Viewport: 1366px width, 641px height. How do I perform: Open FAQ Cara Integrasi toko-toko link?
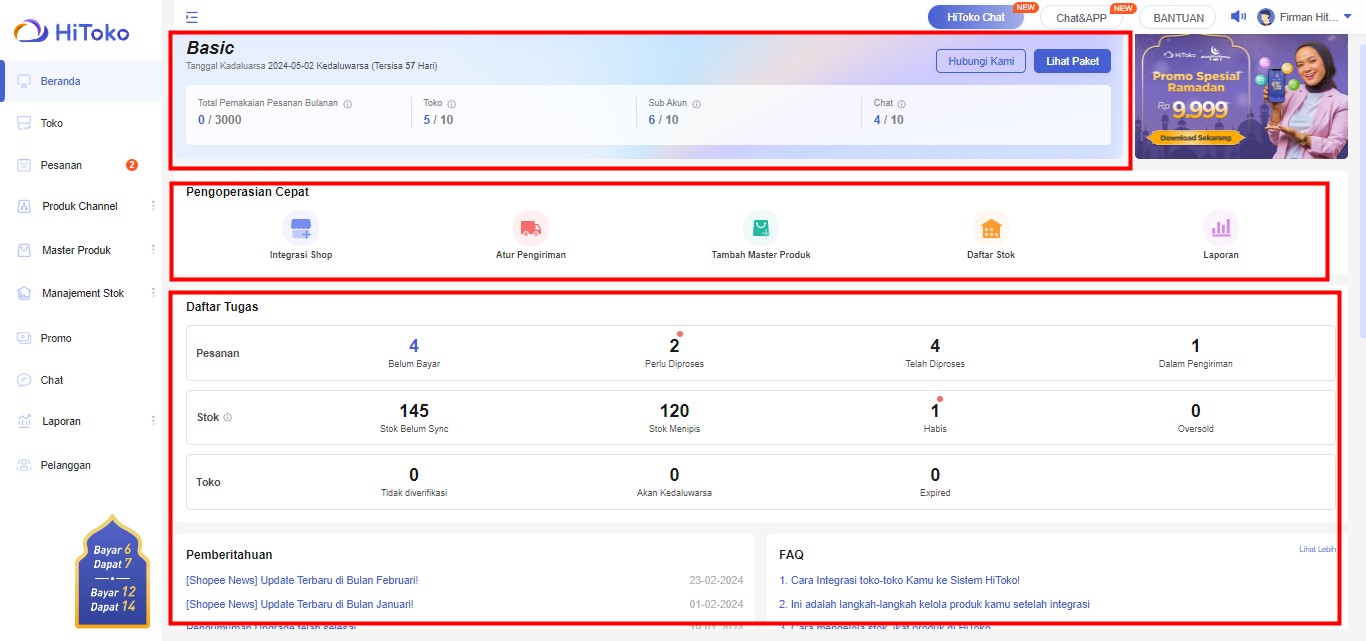[899, 580]
